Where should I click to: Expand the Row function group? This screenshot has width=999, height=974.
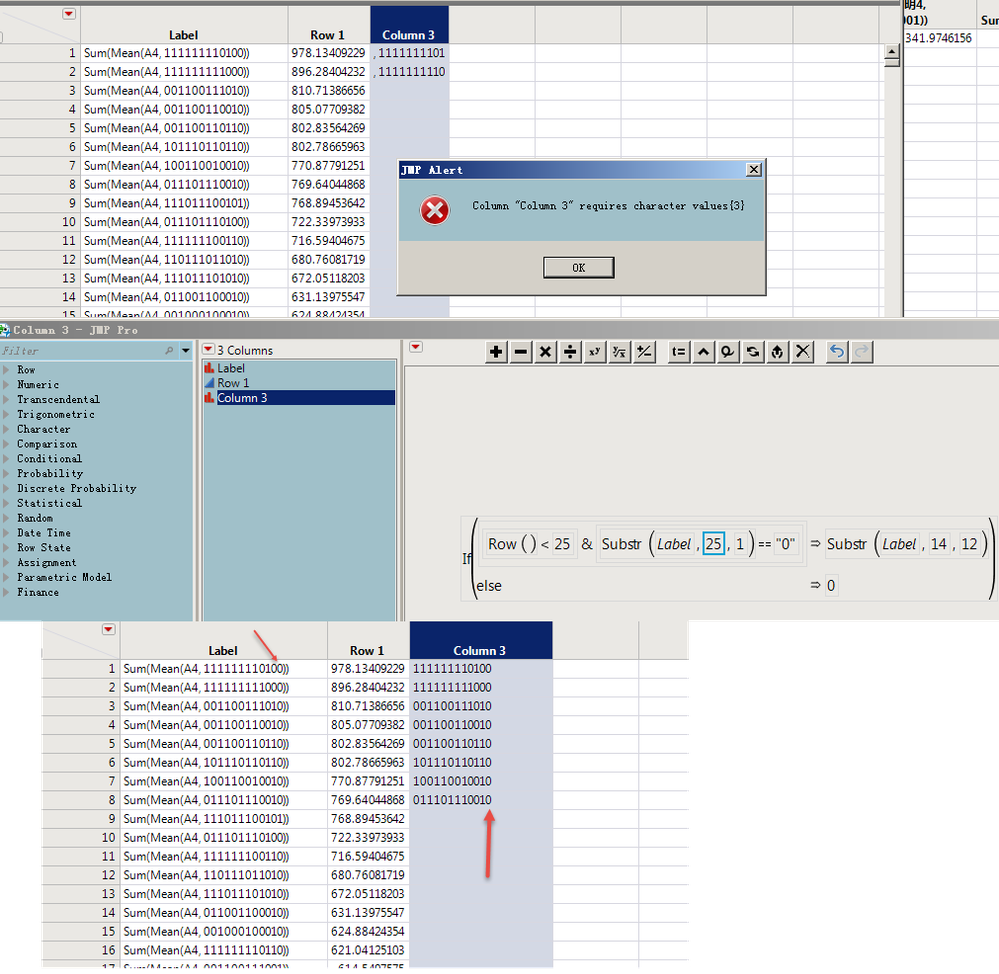pos(6,369)
